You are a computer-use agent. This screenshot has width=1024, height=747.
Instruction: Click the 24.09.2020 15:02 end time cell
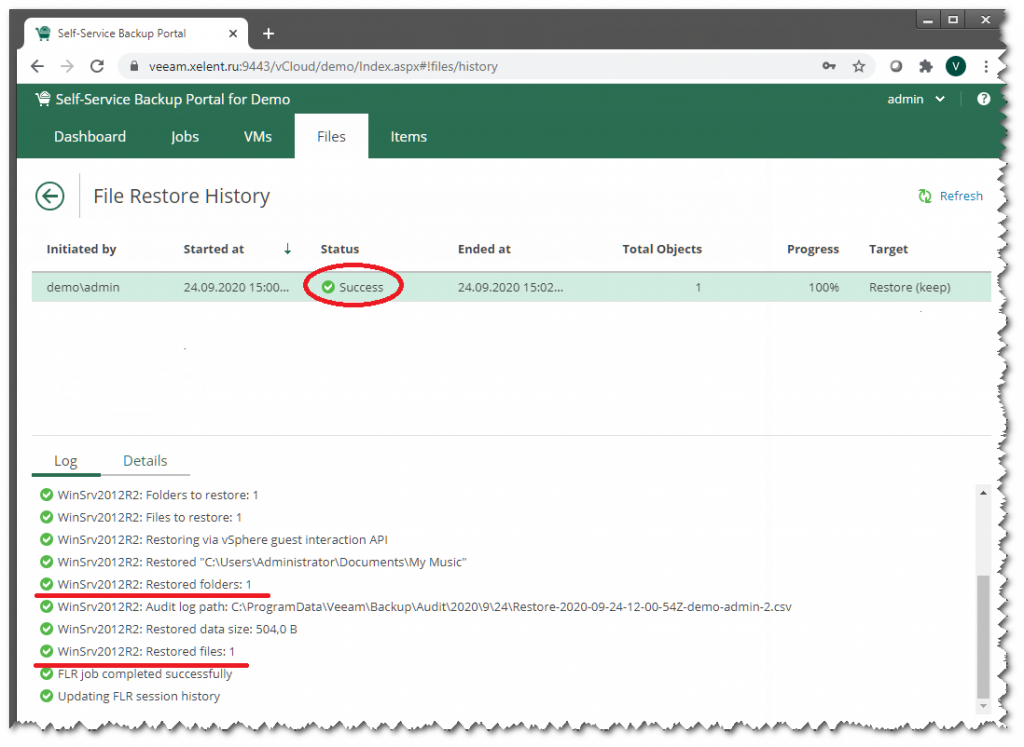(x=510, y=287)
